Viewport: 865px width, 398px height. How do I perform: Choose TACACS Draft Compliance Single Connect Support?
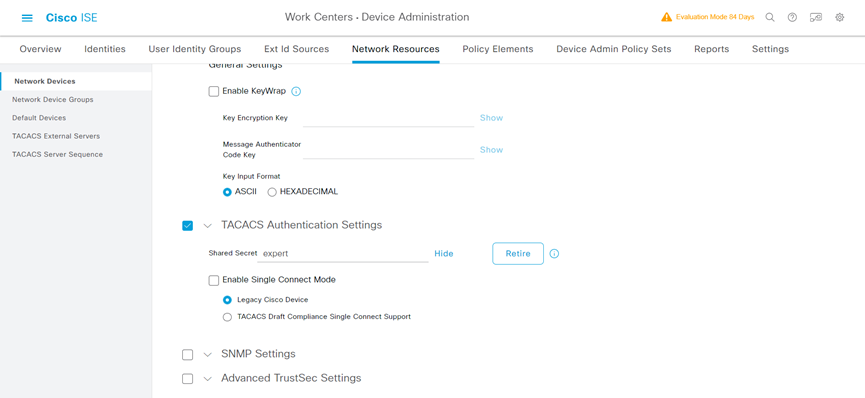click(x=227, y=317)
